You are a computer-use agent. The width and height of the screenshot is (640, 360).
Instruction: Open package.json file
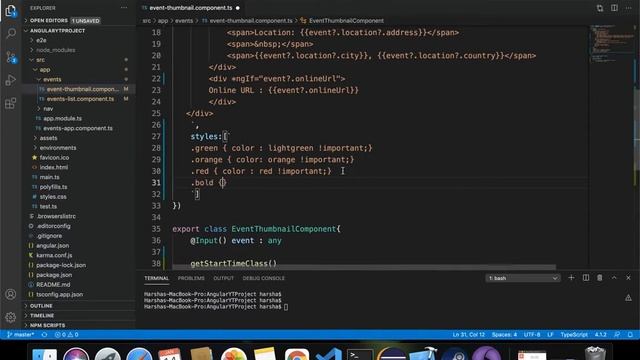tap(54, 275)
